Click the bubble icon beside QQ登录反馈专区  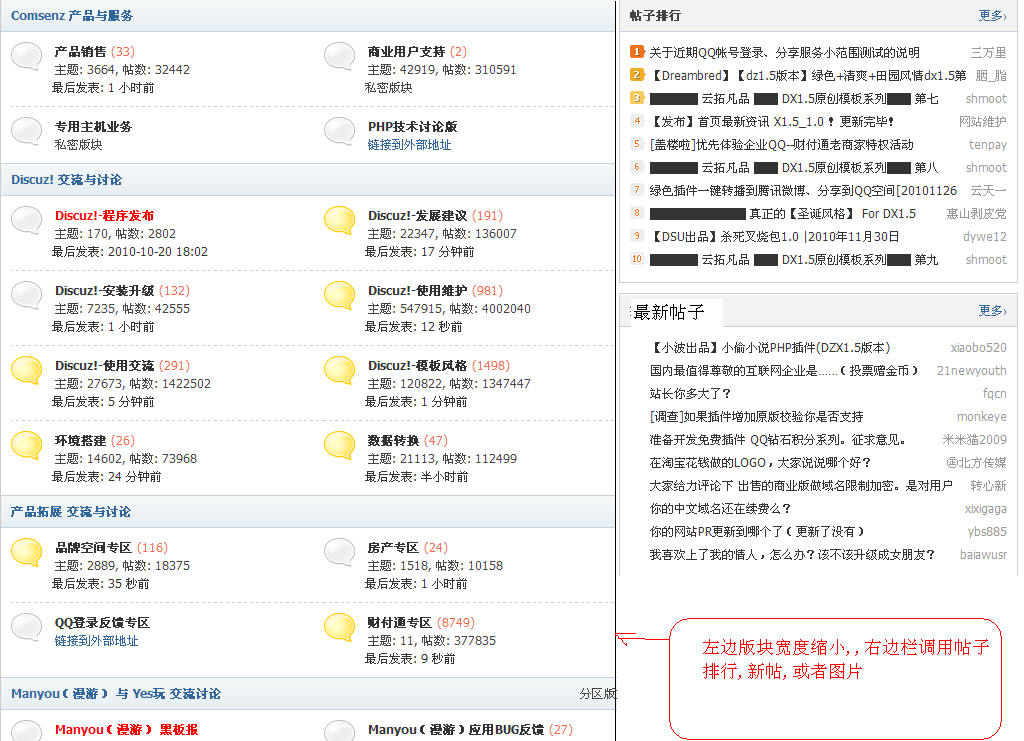click(27, 627)
